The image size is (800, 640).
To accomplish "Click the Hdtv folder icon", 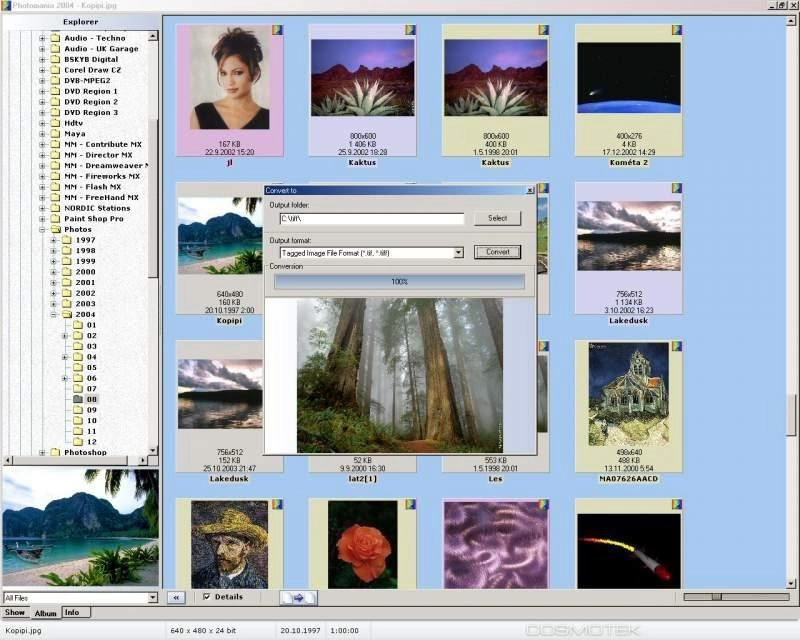I will click(55, 123).
